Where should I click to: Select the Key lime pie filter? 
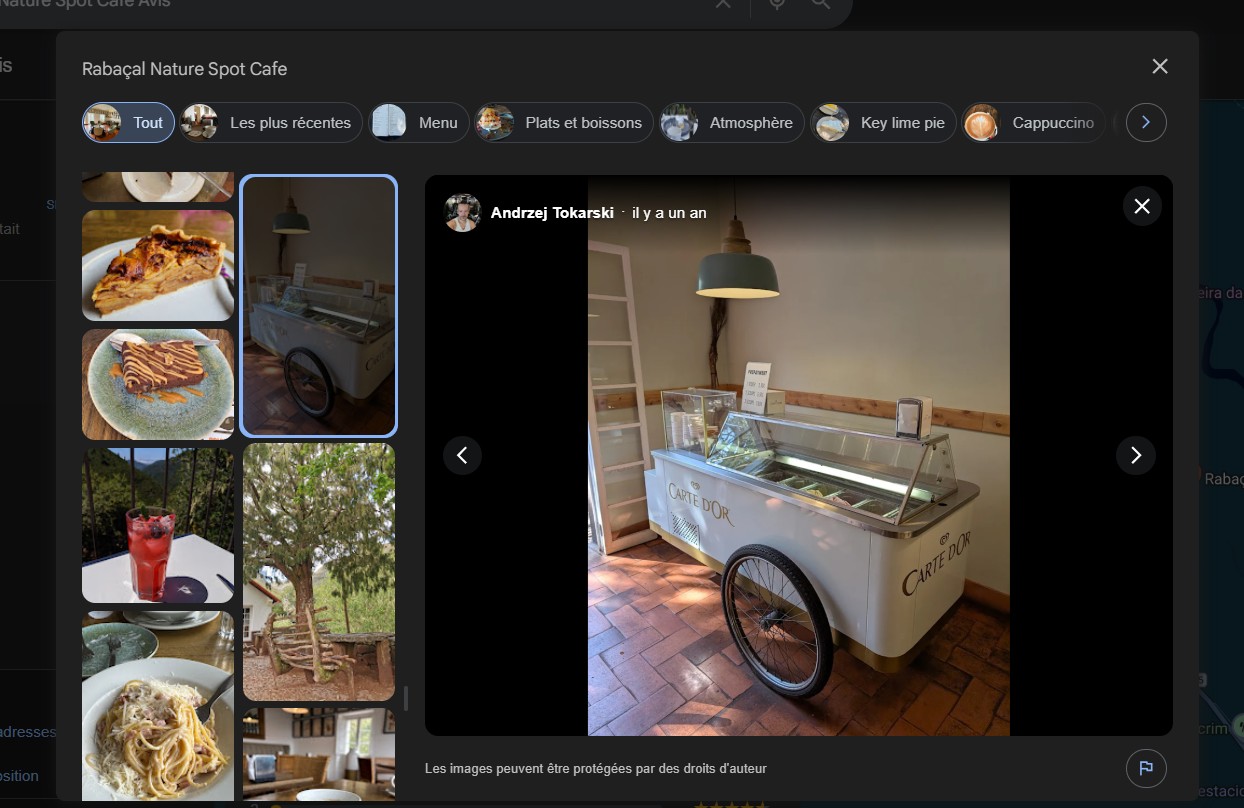883,123
